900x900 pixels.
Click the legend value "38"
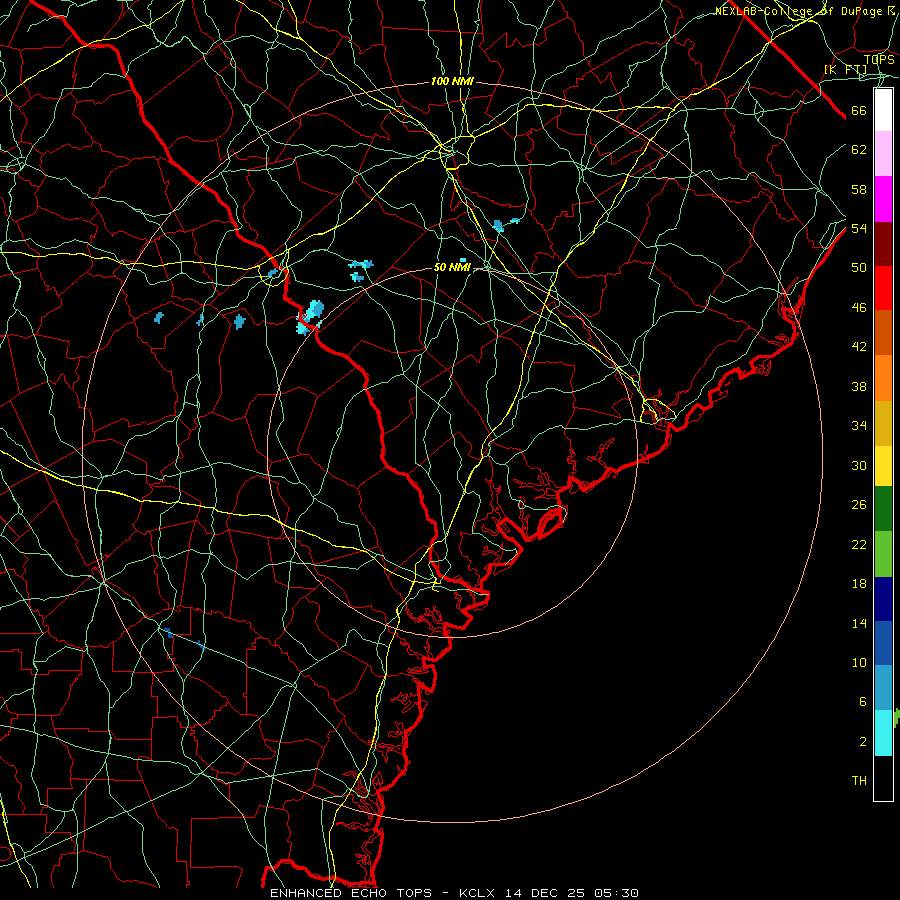(x=859, y=386)
